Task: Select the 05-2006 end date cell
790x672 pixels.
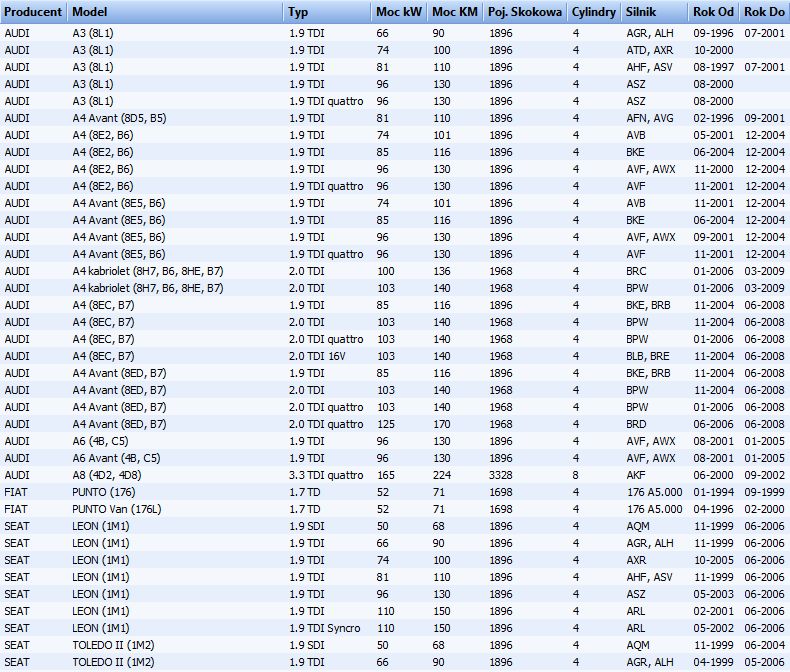Action: point(765,662)
